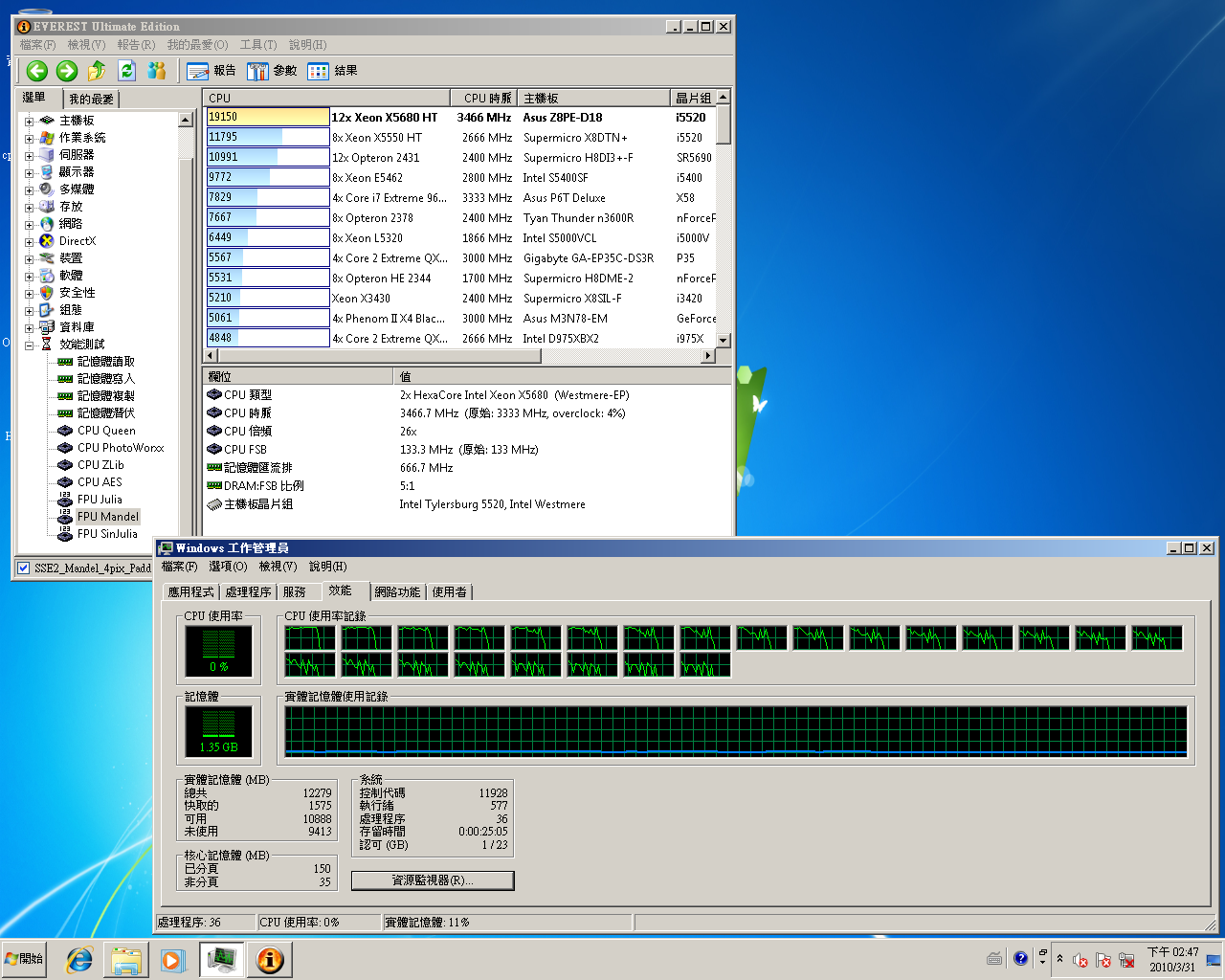1225x980 pixels.
Task: Click the tree panel scrollbar up arrow
Action: (186, 121)
